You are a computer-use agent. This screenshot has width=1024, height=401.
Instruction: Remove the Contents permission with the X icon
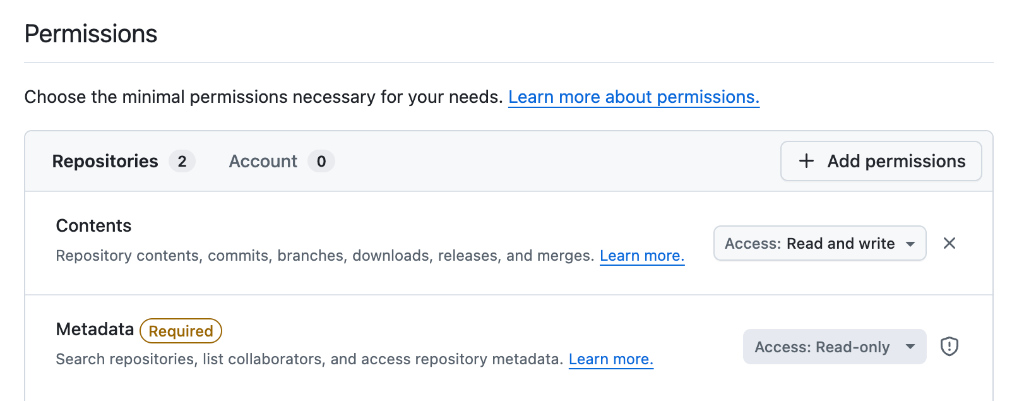pos(950,243)
